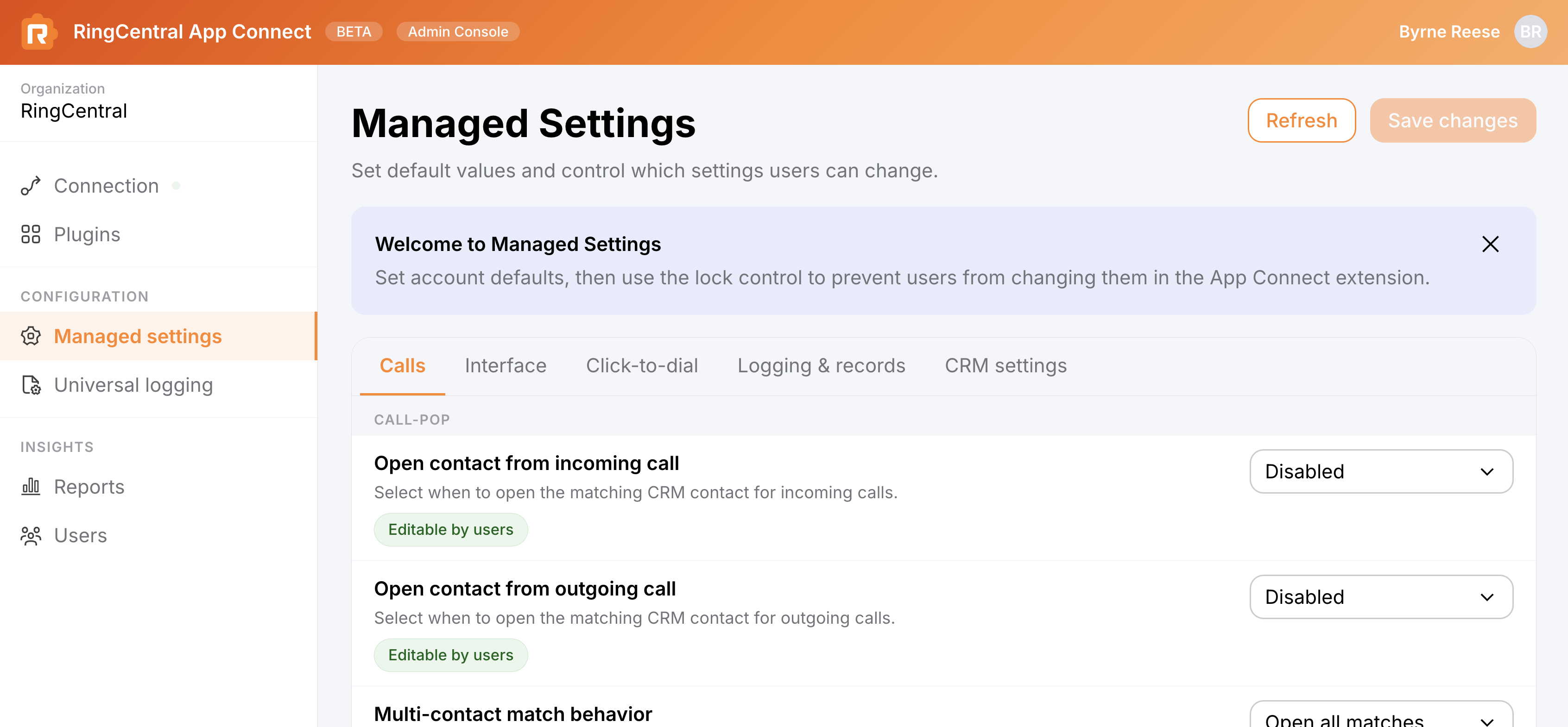Open Plugins in the sidebar
Viewport: 1568px width, 727px height.
point(158,234)
